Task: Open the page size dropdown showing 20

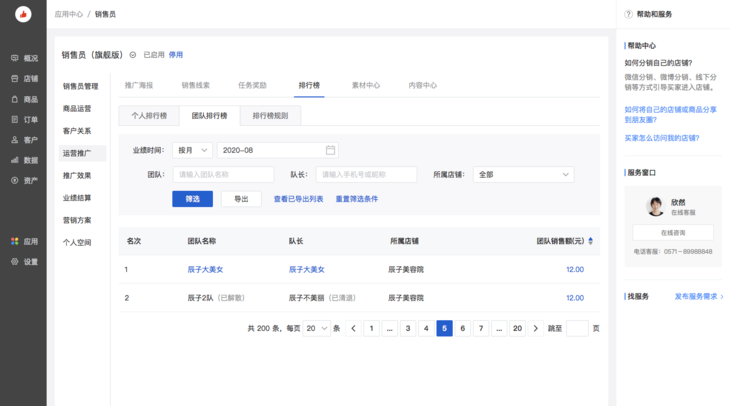Action: (x=317, y=328)
